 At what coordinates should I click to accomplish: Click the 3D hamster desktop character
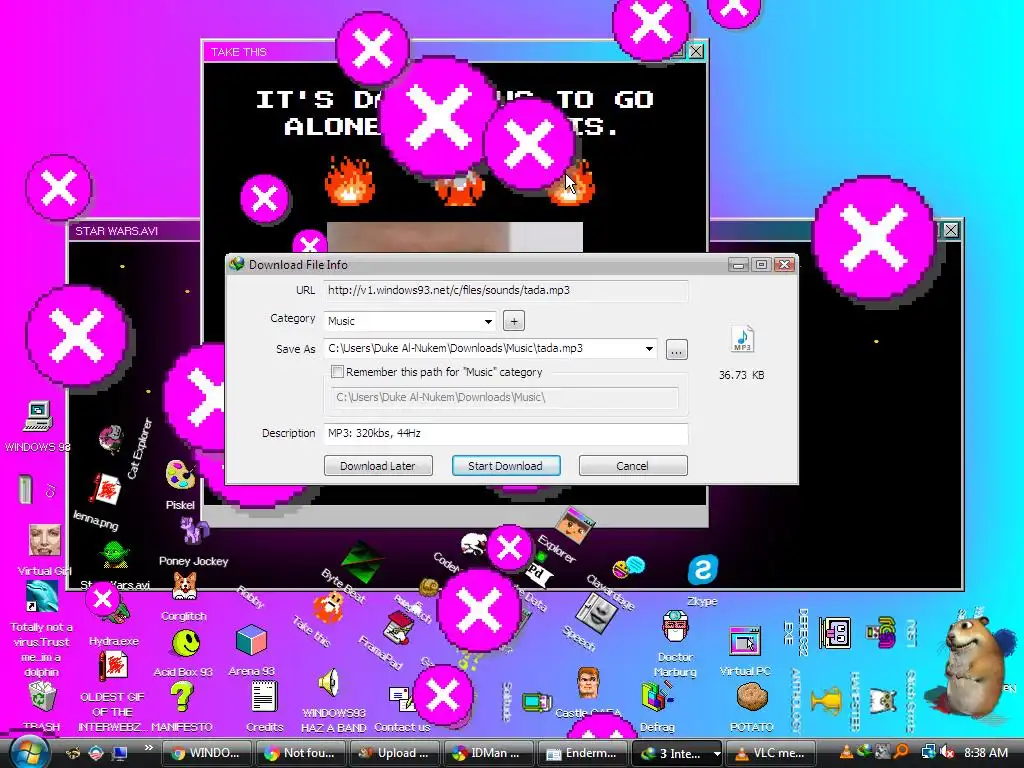coord(976,664)
